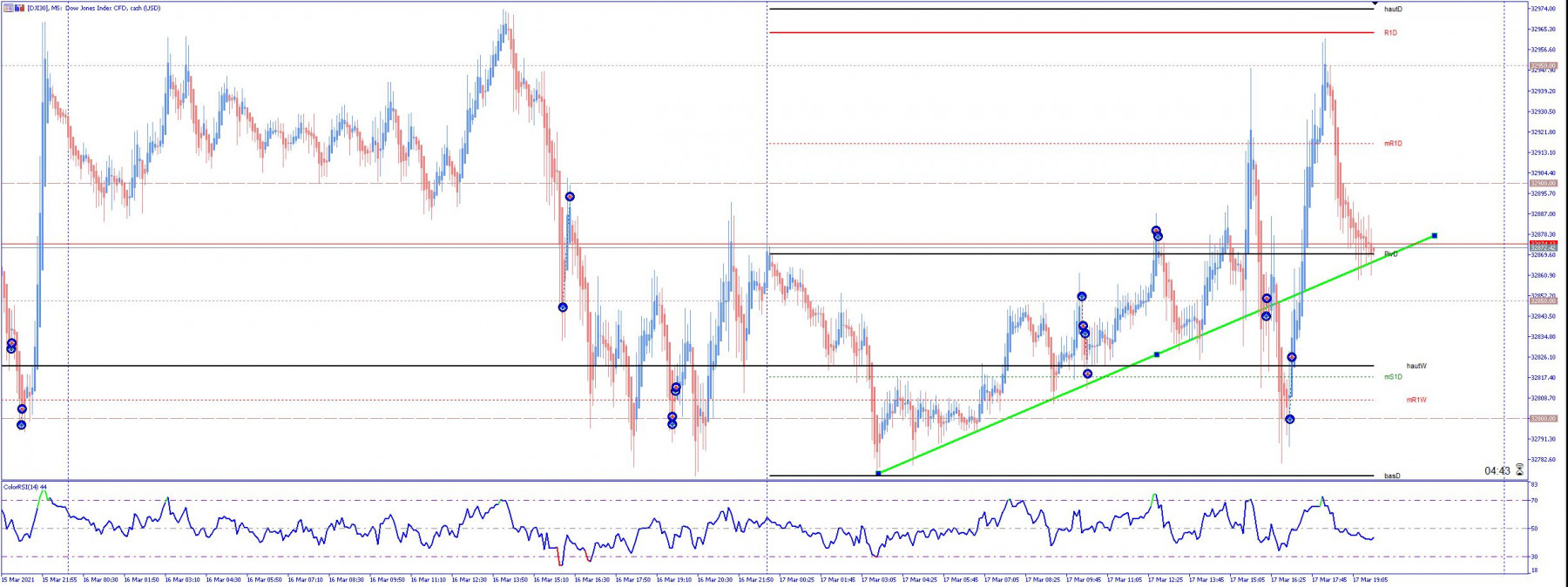Select the green trendline's starting handle on basD line
The height and width of the screenshot is (587, 1568).
(x=878, y=473)
